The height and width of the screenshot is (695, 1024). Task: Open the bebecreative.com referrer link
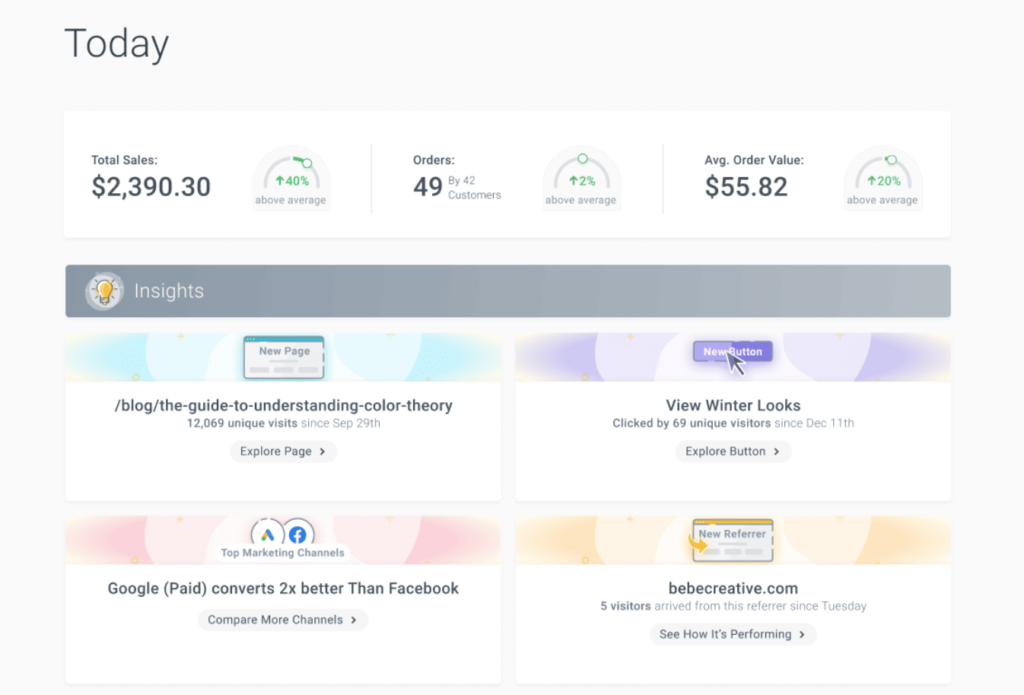tap(733, 588)
